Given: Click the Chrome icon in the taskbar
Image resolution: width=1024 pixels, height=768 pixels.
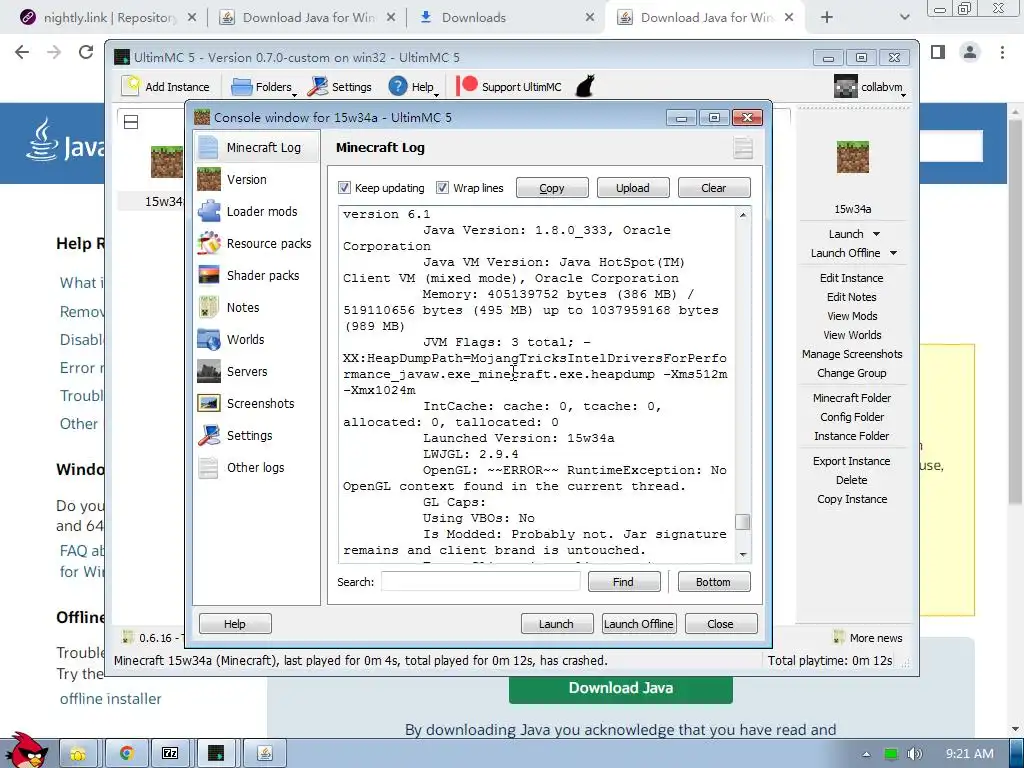Looking at the screenshot, I should click(x=126, y=754).
